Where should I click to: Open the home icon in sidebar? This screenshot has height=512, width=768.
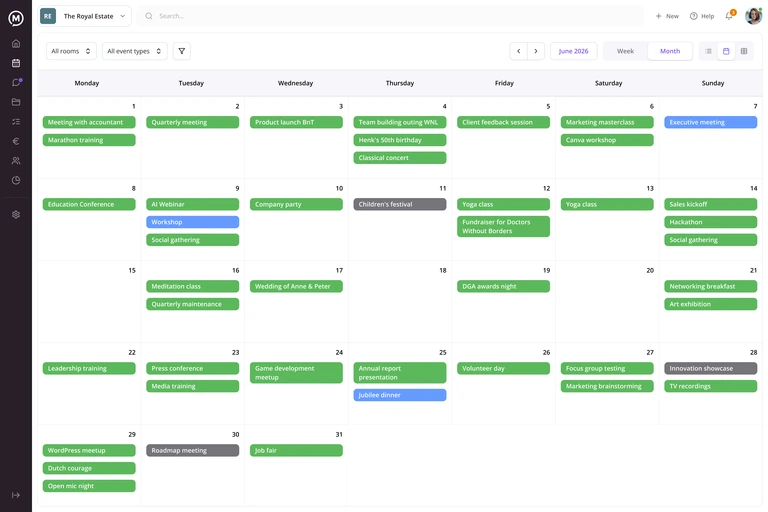[x=16, y=44]
